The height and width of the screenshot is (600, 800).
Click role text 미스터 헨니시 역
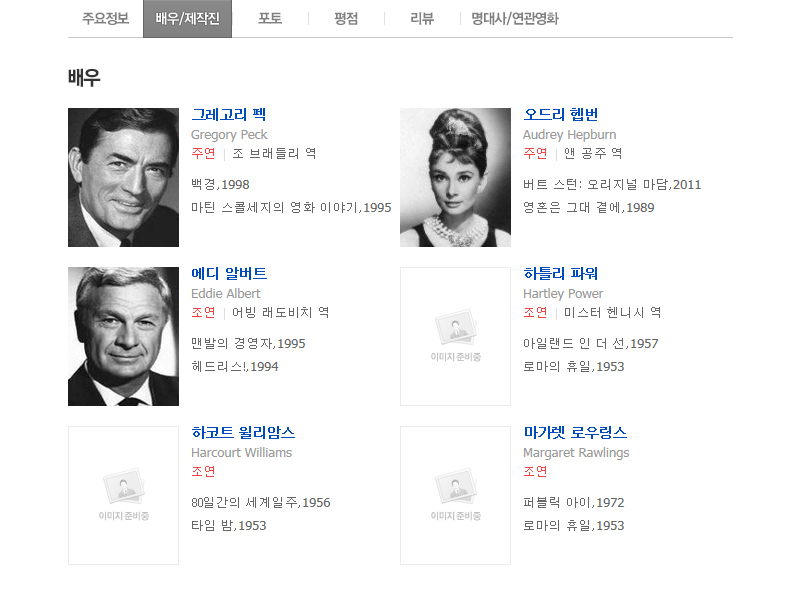(613, 313)
